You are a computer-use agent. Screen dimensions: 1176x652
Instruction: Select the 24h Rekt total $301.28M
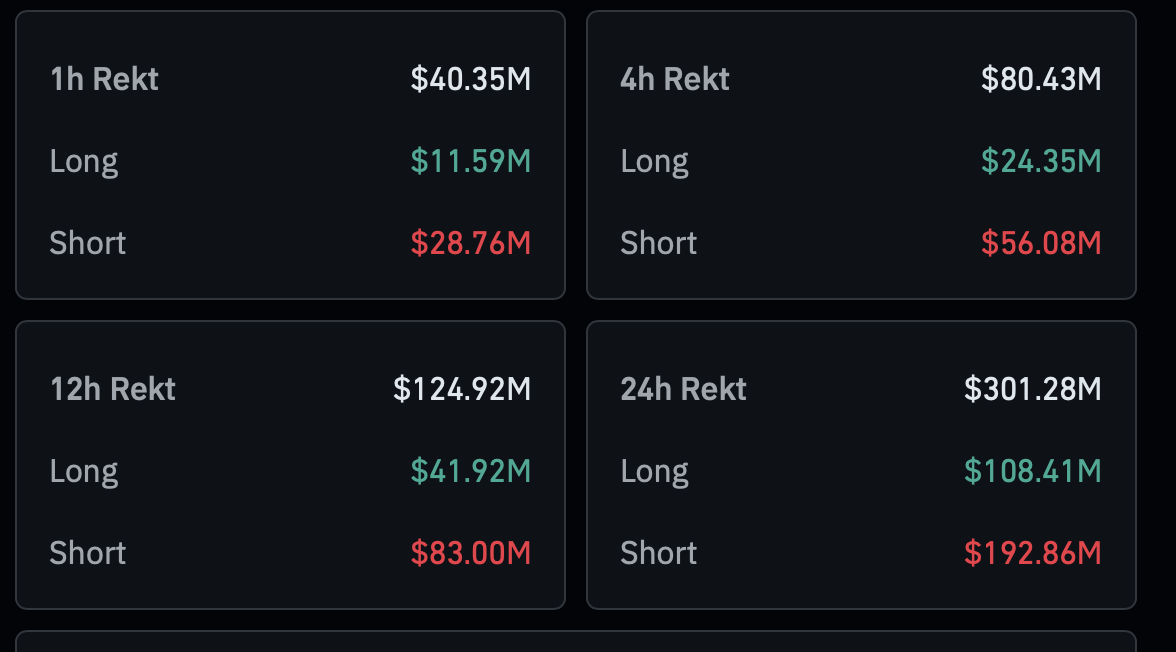click(1033, 389)
